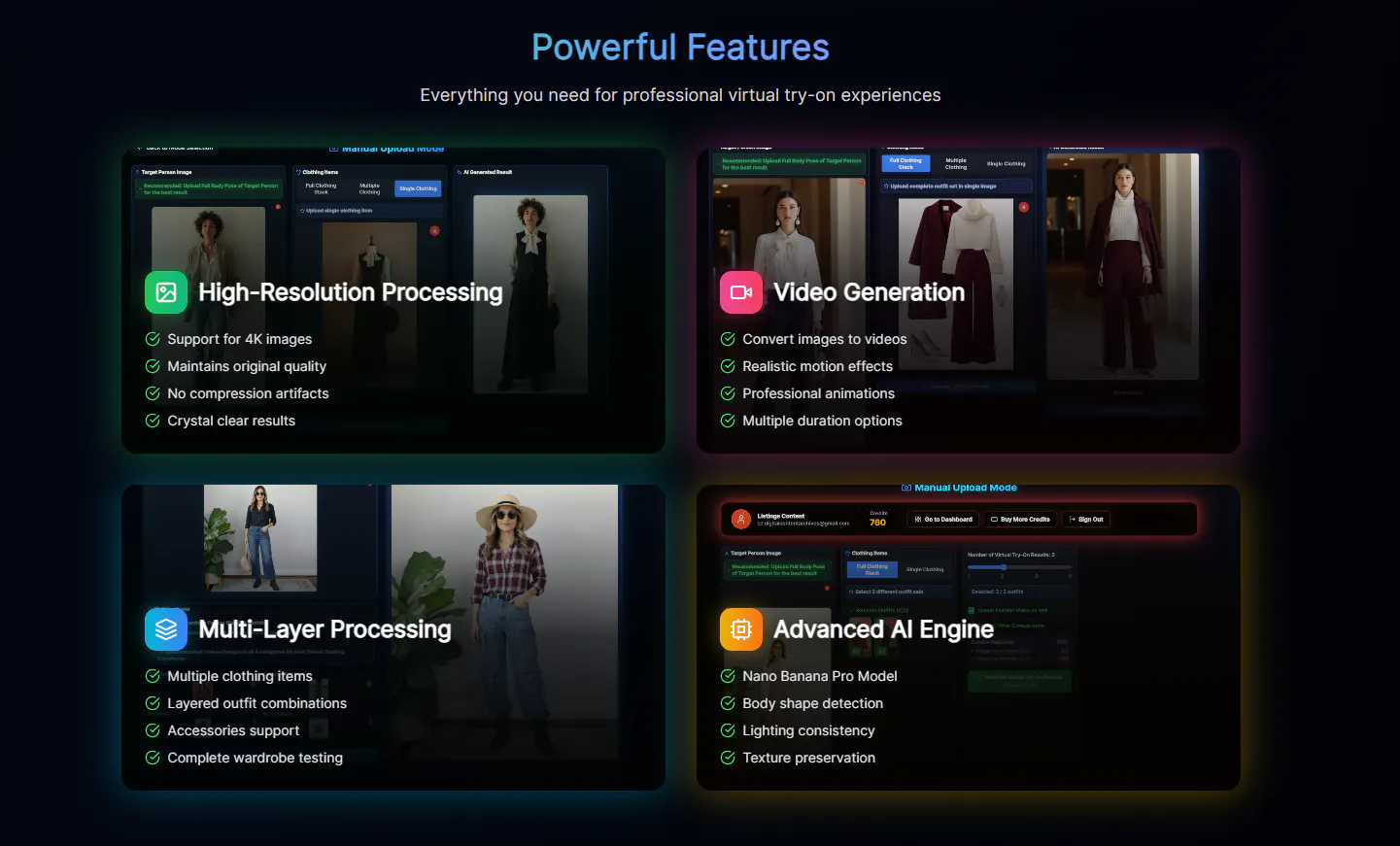Click check icon beside No compression artifacts
The image size is (1400, 846).
153,393
